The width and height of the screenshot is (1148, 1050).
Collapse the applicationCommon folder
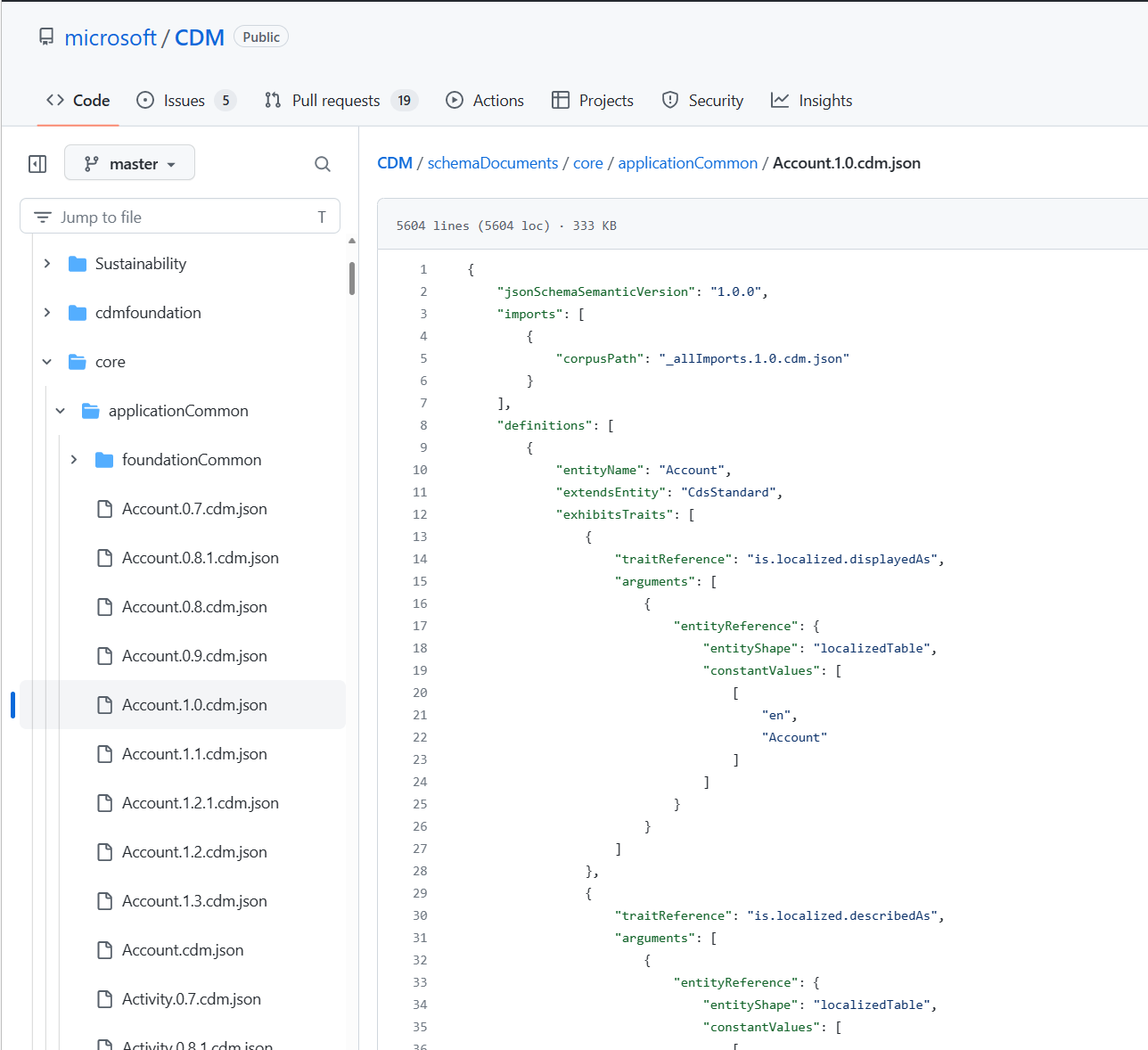click(x=60, y=410)
